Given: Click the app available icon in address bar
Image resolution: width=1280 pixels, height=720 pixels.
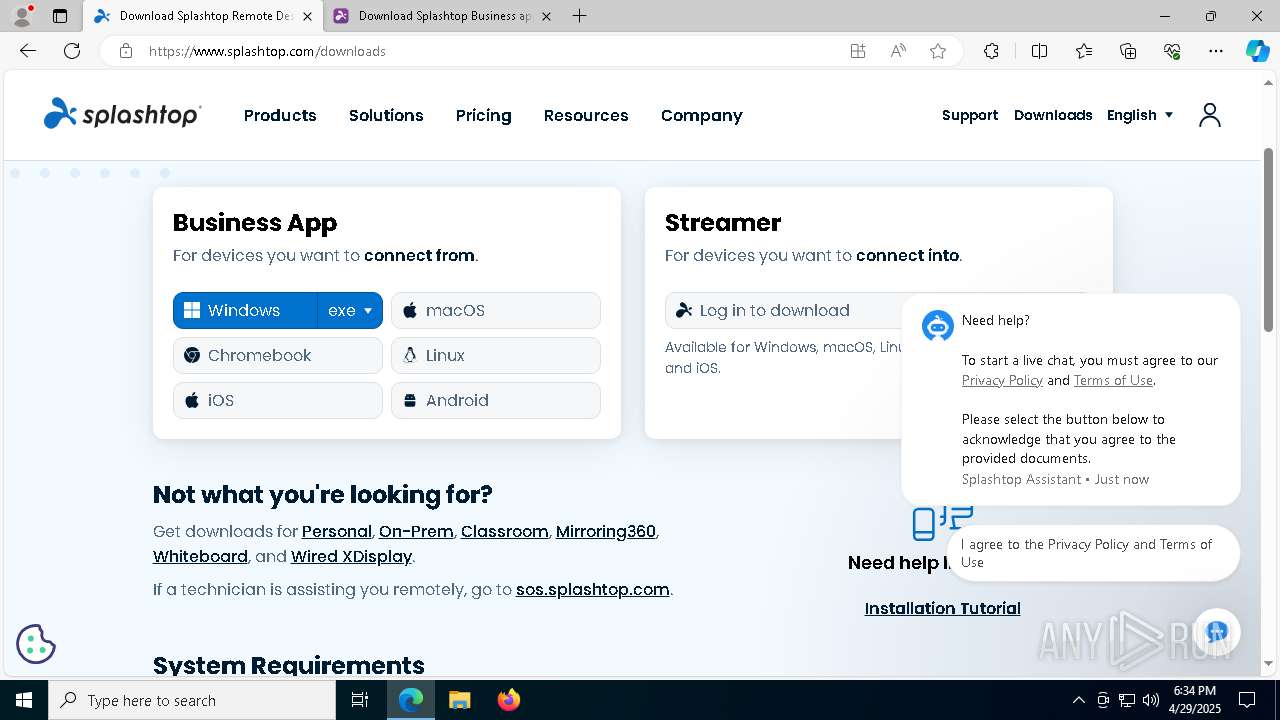Looking at the screenshot, I should 858,51.
